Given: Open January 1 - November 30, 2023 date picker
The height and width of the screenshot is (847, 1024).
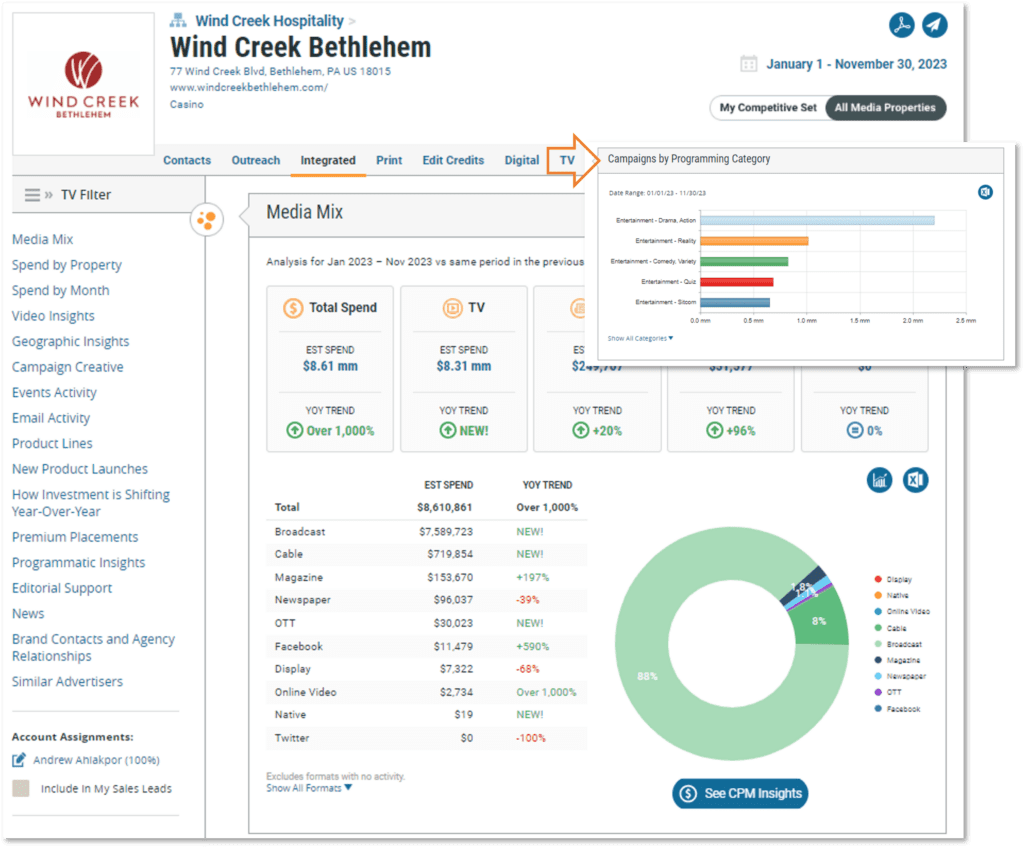Looking at the screenshot, I should click(856, 64).
